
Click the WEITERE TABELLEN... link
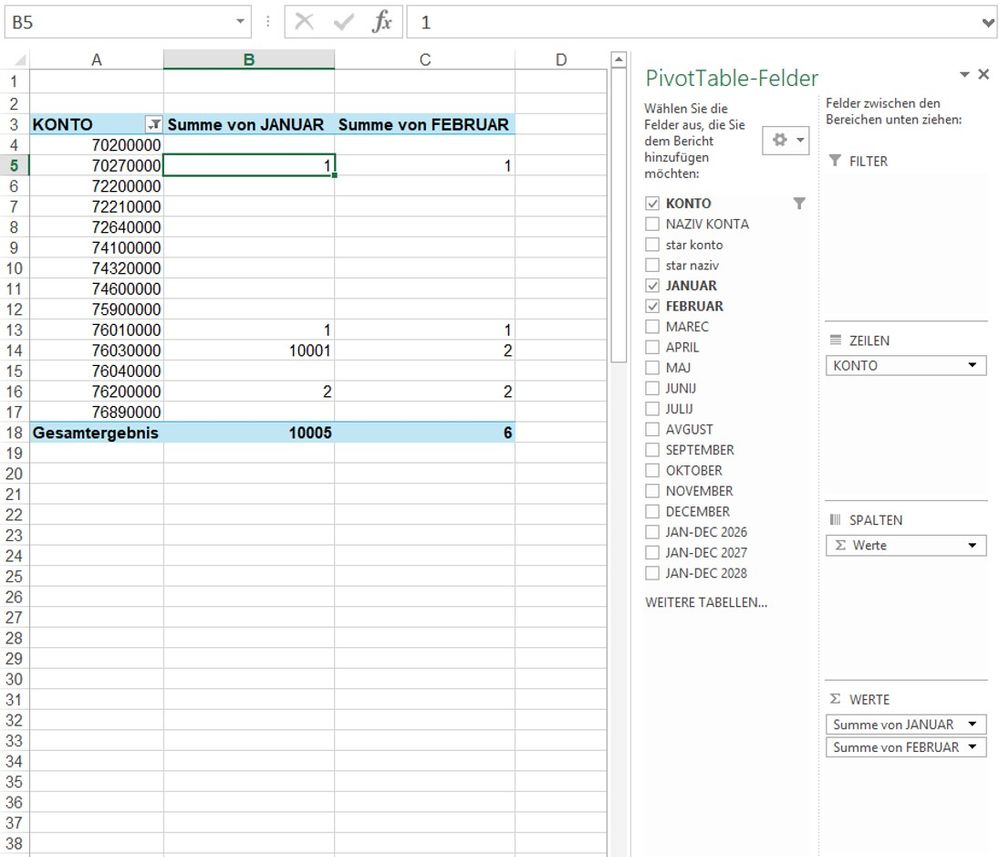[x=706, y=602]
